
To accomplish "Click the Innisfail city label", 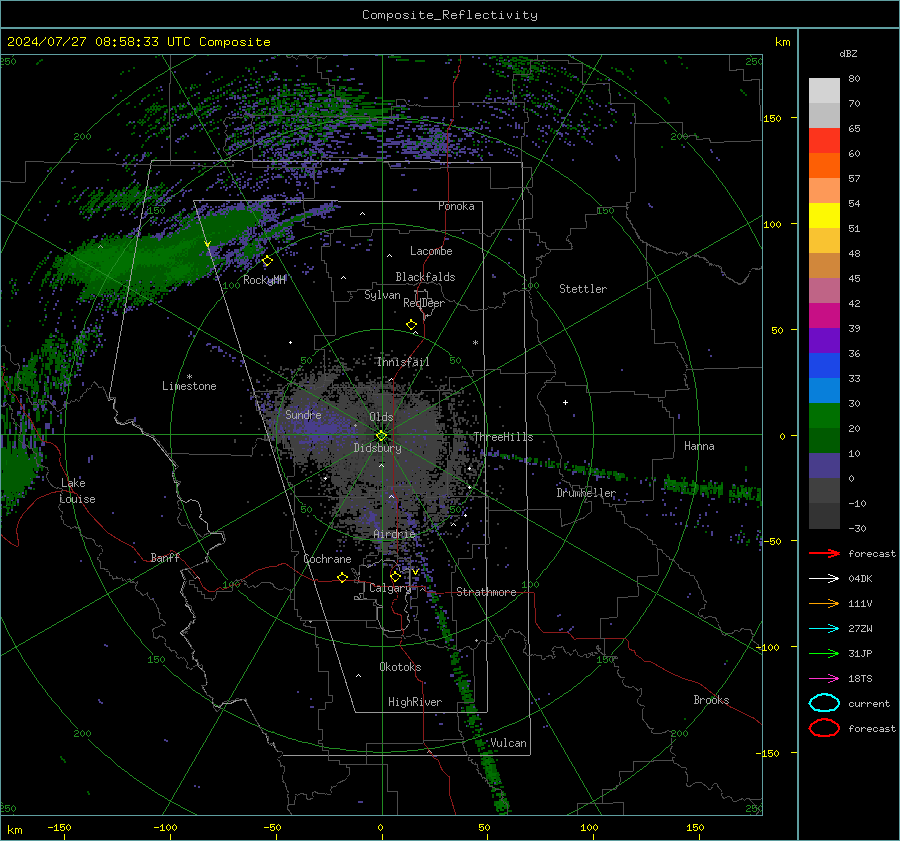I will (x=403, y=362).
